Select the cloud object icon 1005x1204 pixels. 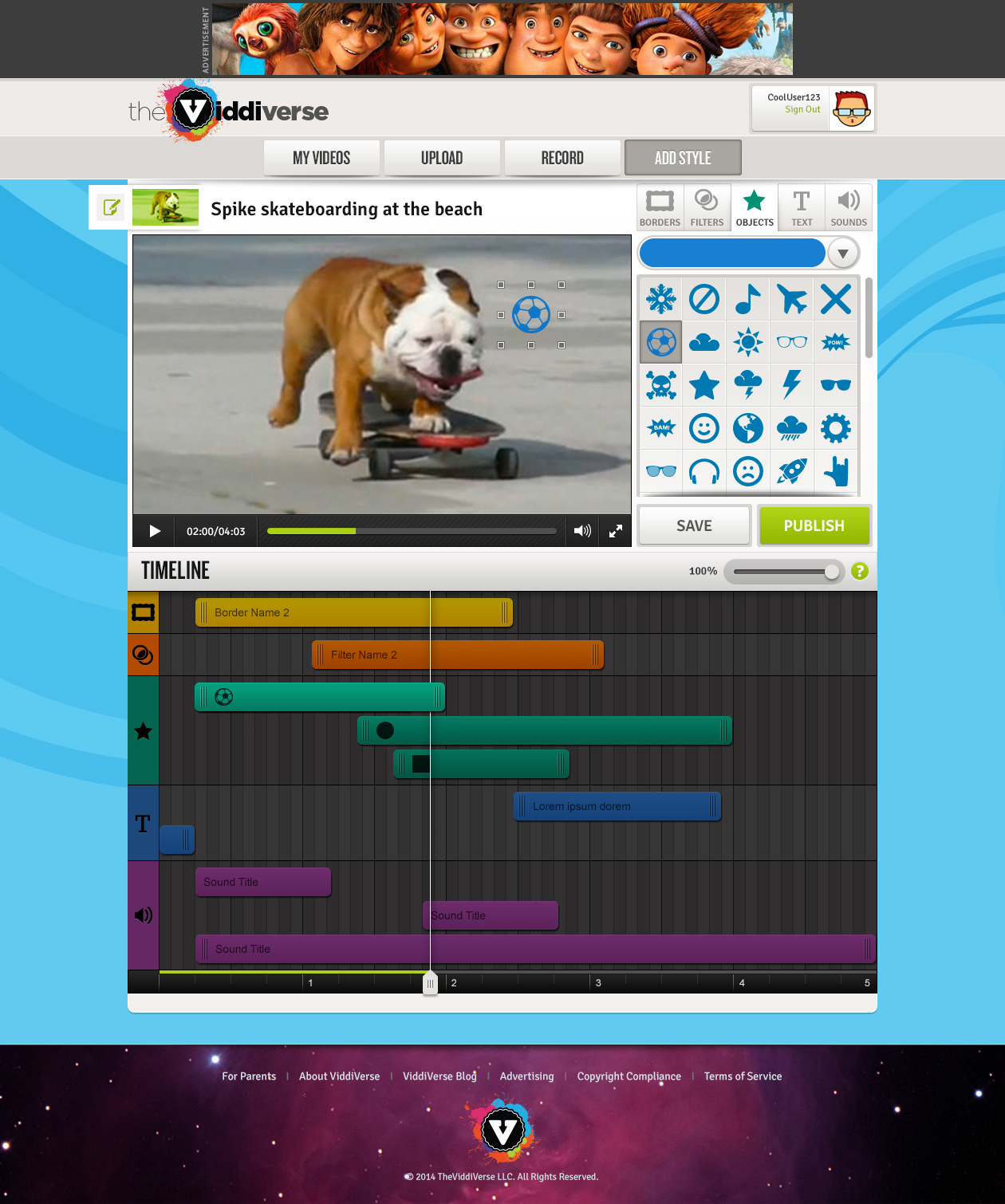coord(704,343)
